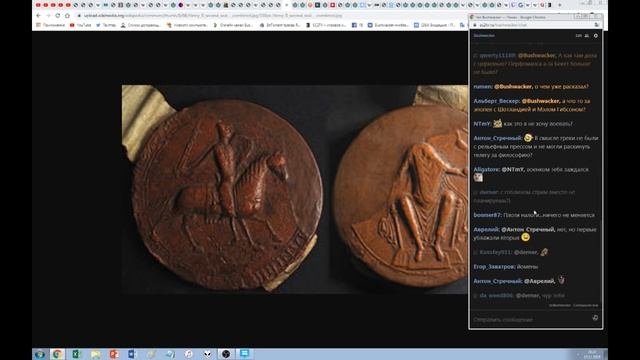Click the right wax seal with seated figure
This screenshot has height=360, width=640.
click(x=401, y=196)
